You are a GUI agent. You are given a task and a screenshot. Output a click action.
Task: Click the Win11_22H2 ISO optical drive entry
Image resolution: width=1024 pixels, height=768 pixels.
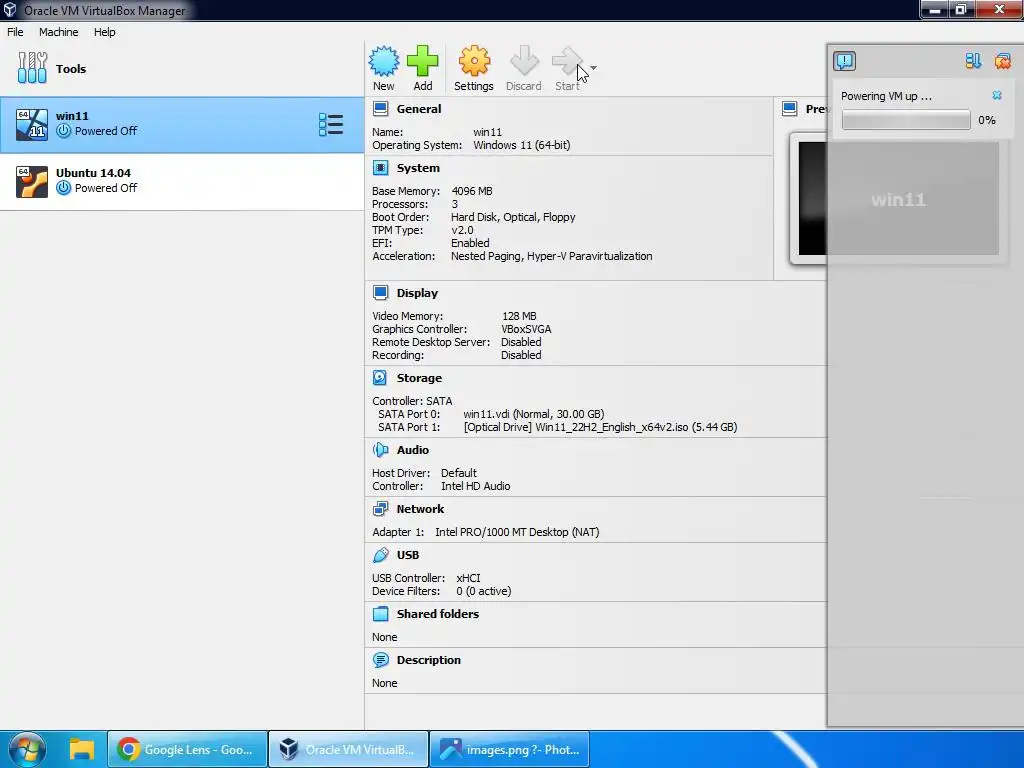[600, 427]
